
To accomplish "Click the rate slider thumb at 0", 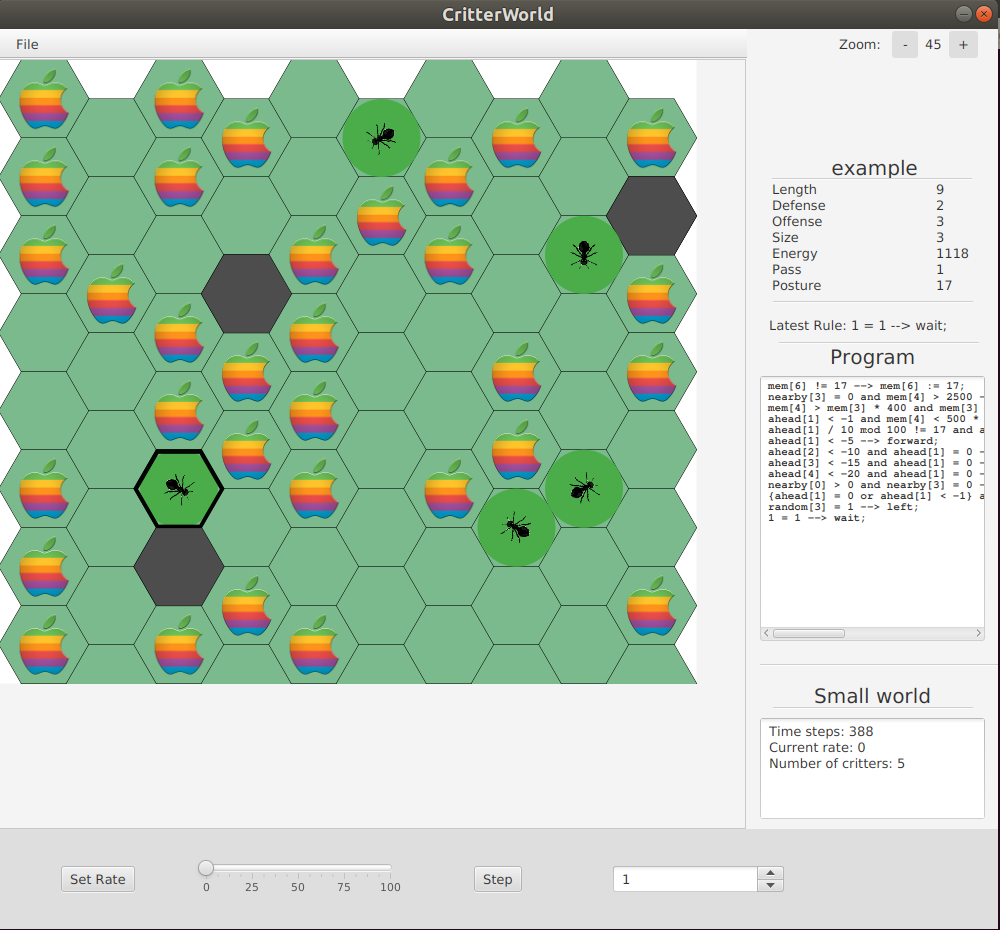I will pos(205,867).
